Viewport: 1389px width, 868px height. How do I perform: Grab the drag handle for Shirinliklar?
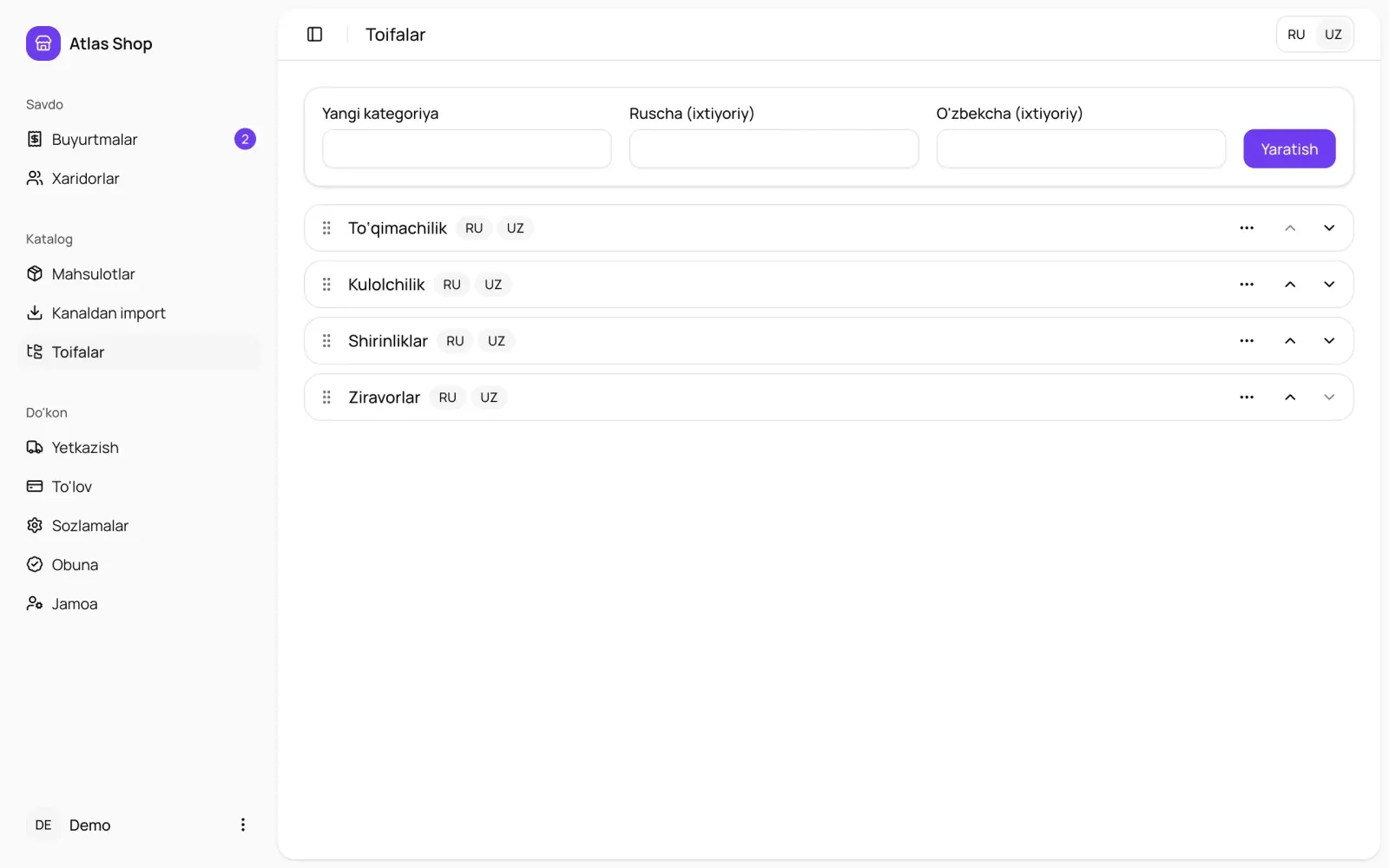[326, 341]
